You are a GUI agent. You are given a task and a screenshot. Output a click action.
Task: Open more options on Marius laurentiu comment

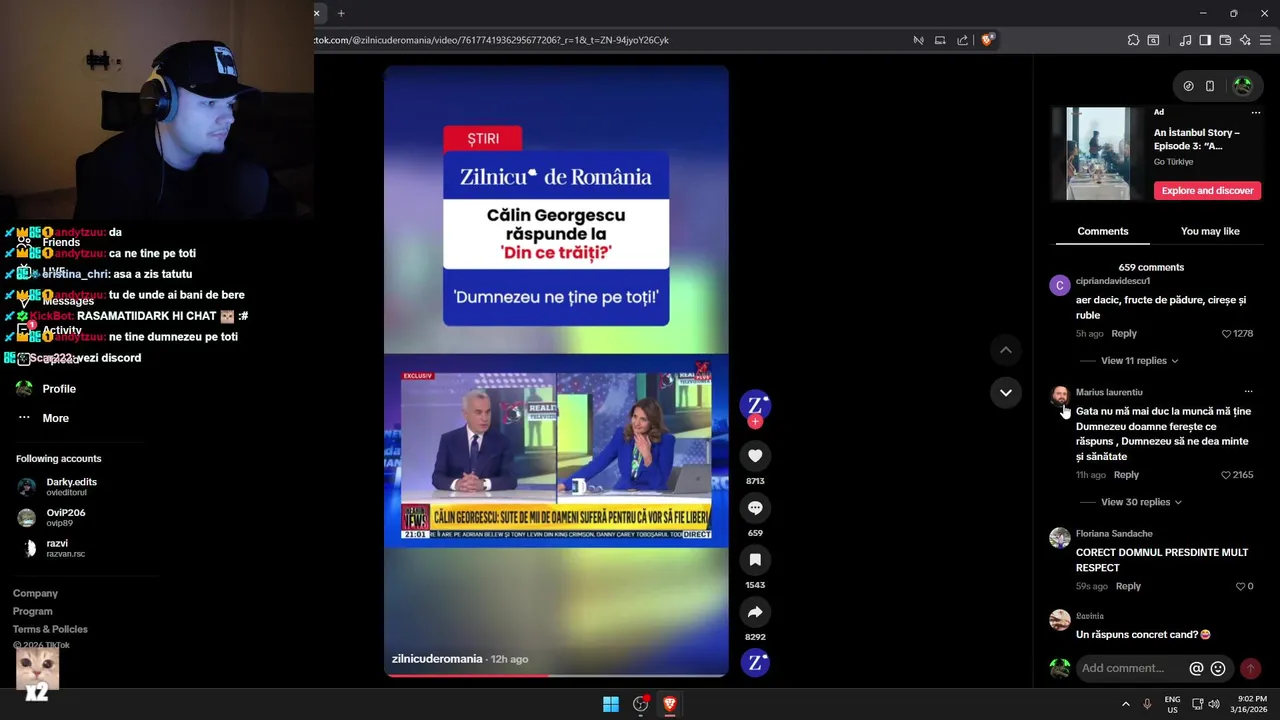point(1248,392)
